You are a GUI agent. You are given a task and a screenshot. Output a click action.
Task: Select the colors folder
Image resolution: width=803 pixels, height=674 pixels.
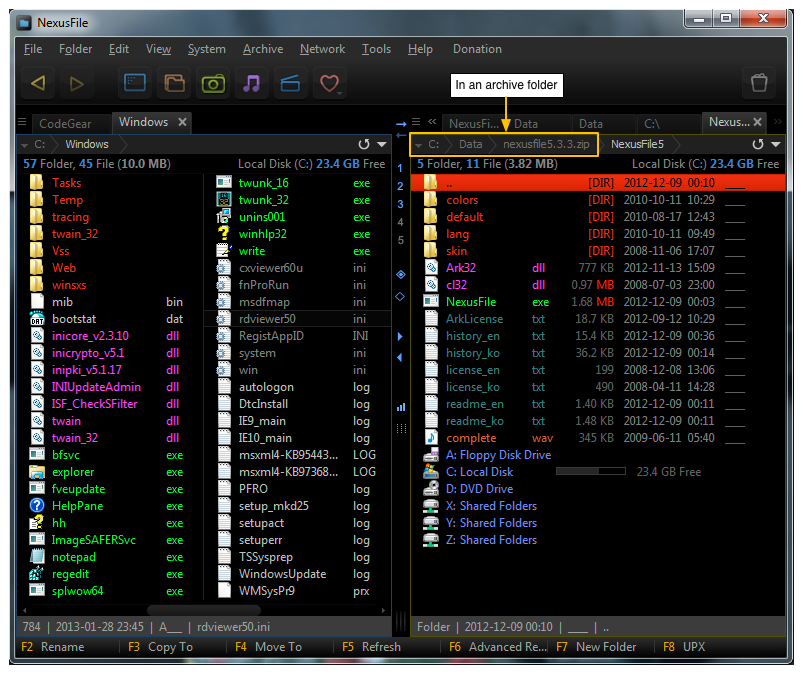[598, 200]
